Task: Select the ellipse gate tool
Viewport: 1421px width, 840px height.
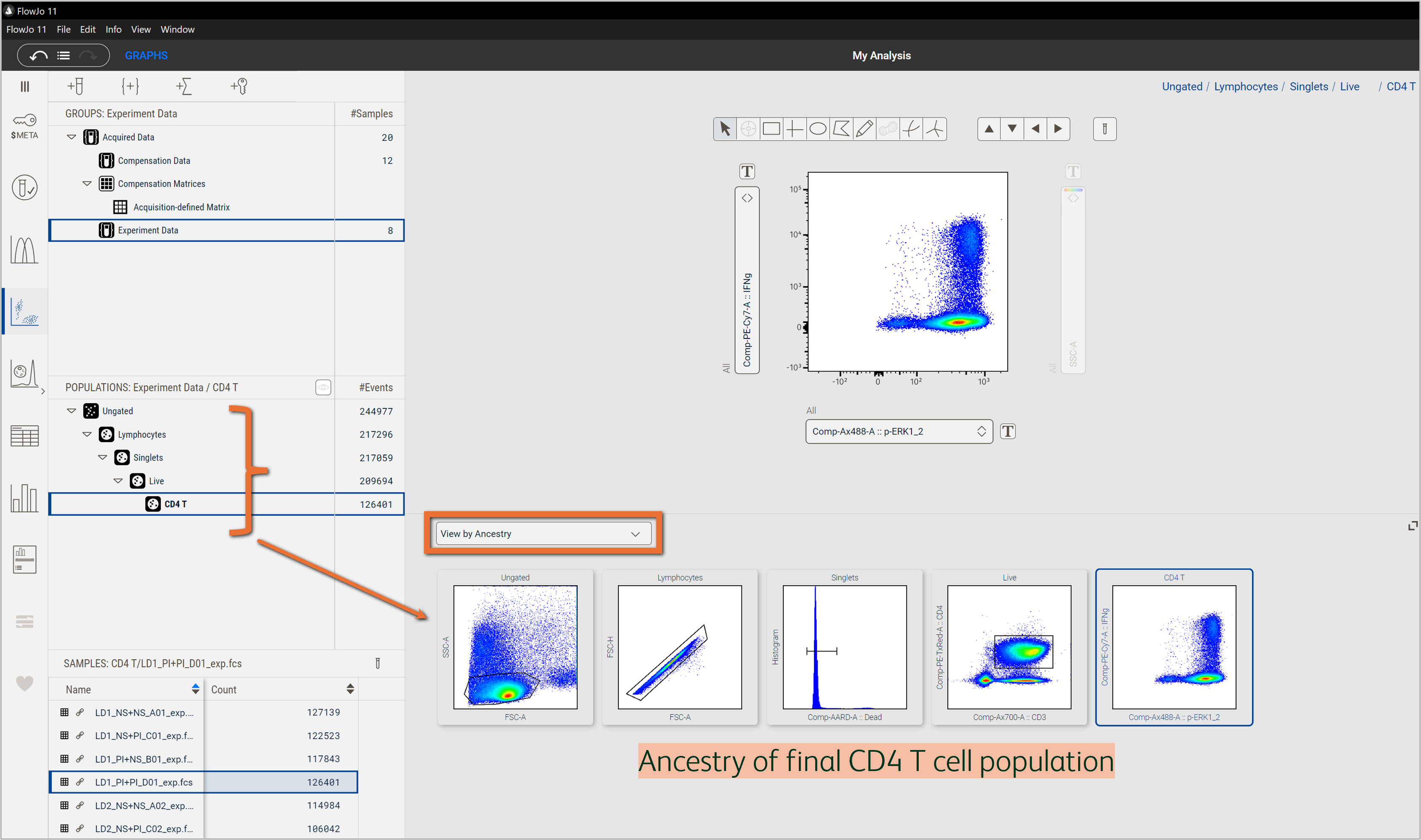Action: click(818, 129)
